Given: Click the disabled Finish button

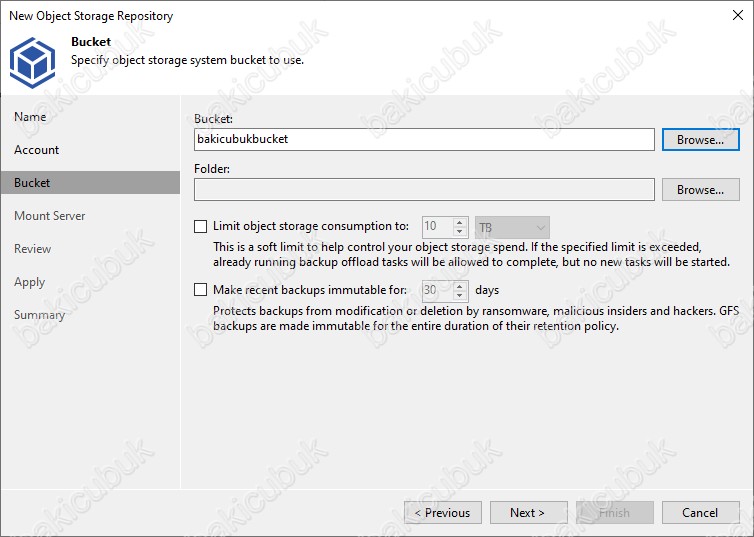Looking at the screenshot, I should [615, 513].
